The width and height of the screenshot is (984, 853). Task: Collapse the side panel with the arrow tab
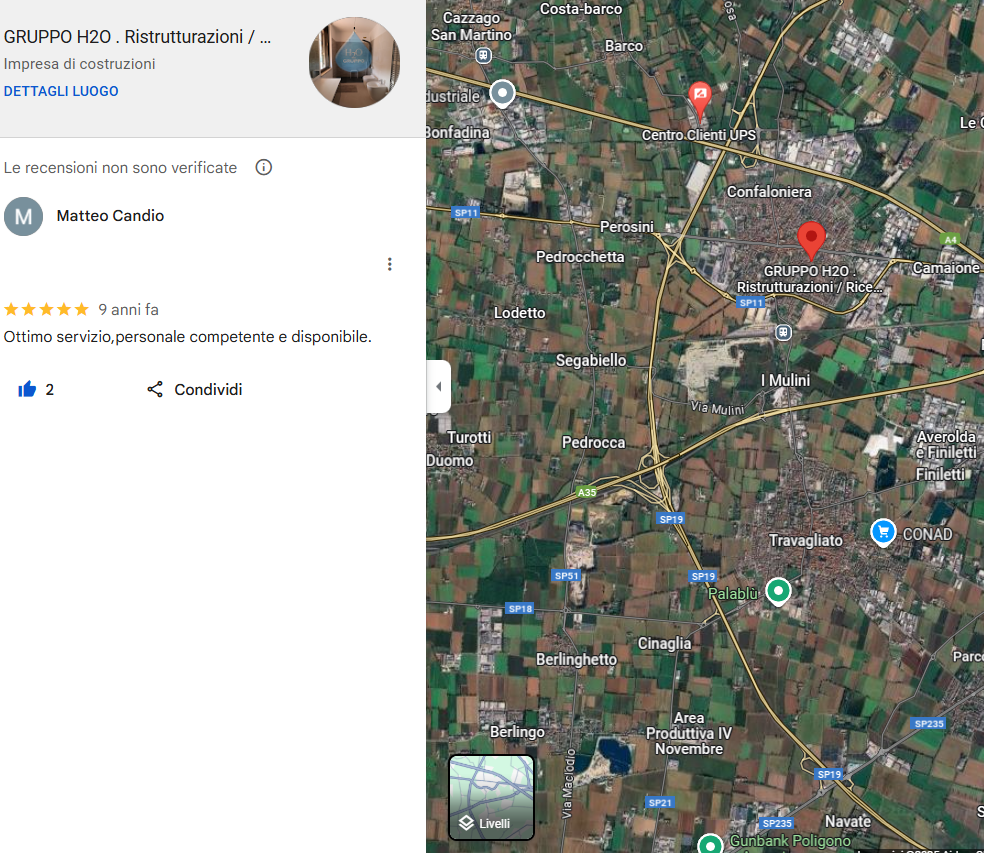[x=439, y=387]
